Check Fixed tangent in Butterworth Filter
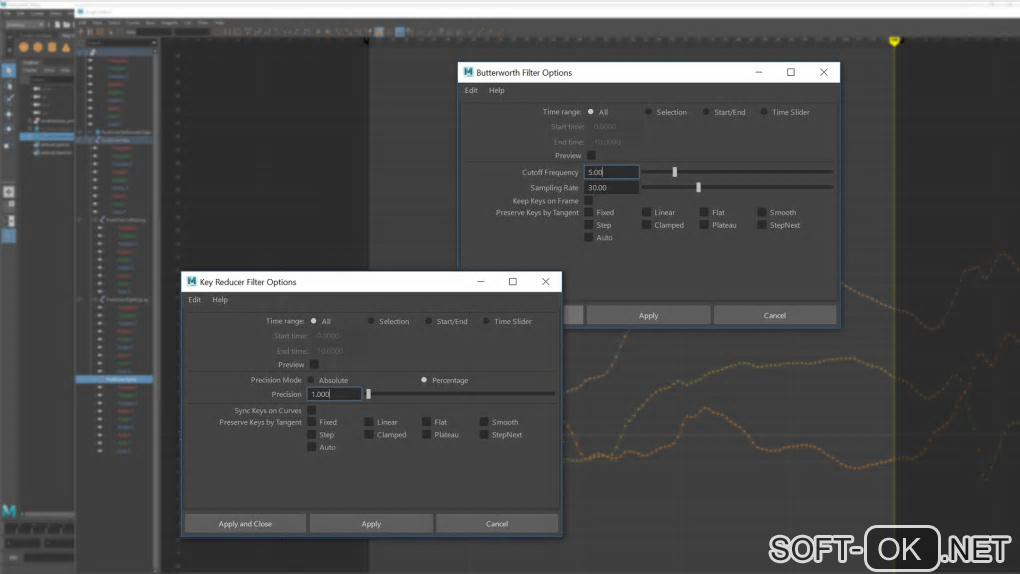 click(x=589, y=212)
